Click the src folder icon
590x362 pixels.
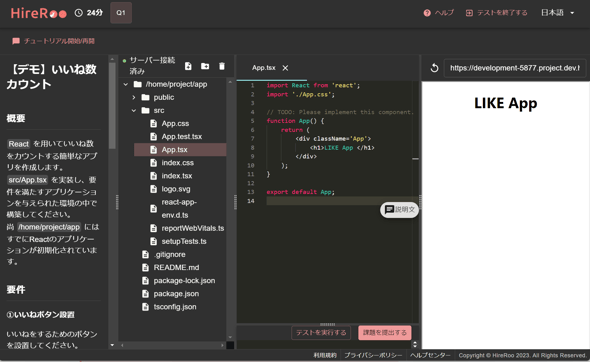click(145, 111)
